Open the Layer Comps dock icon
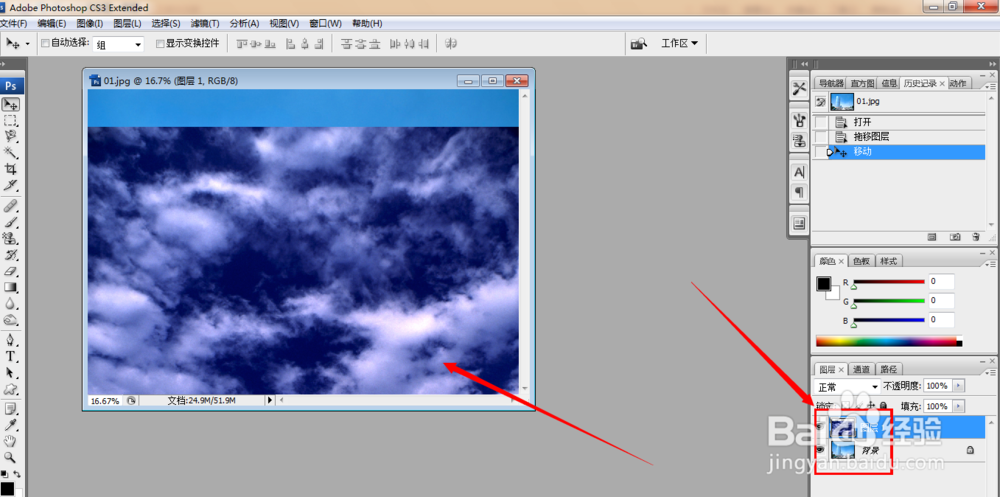 799,223
